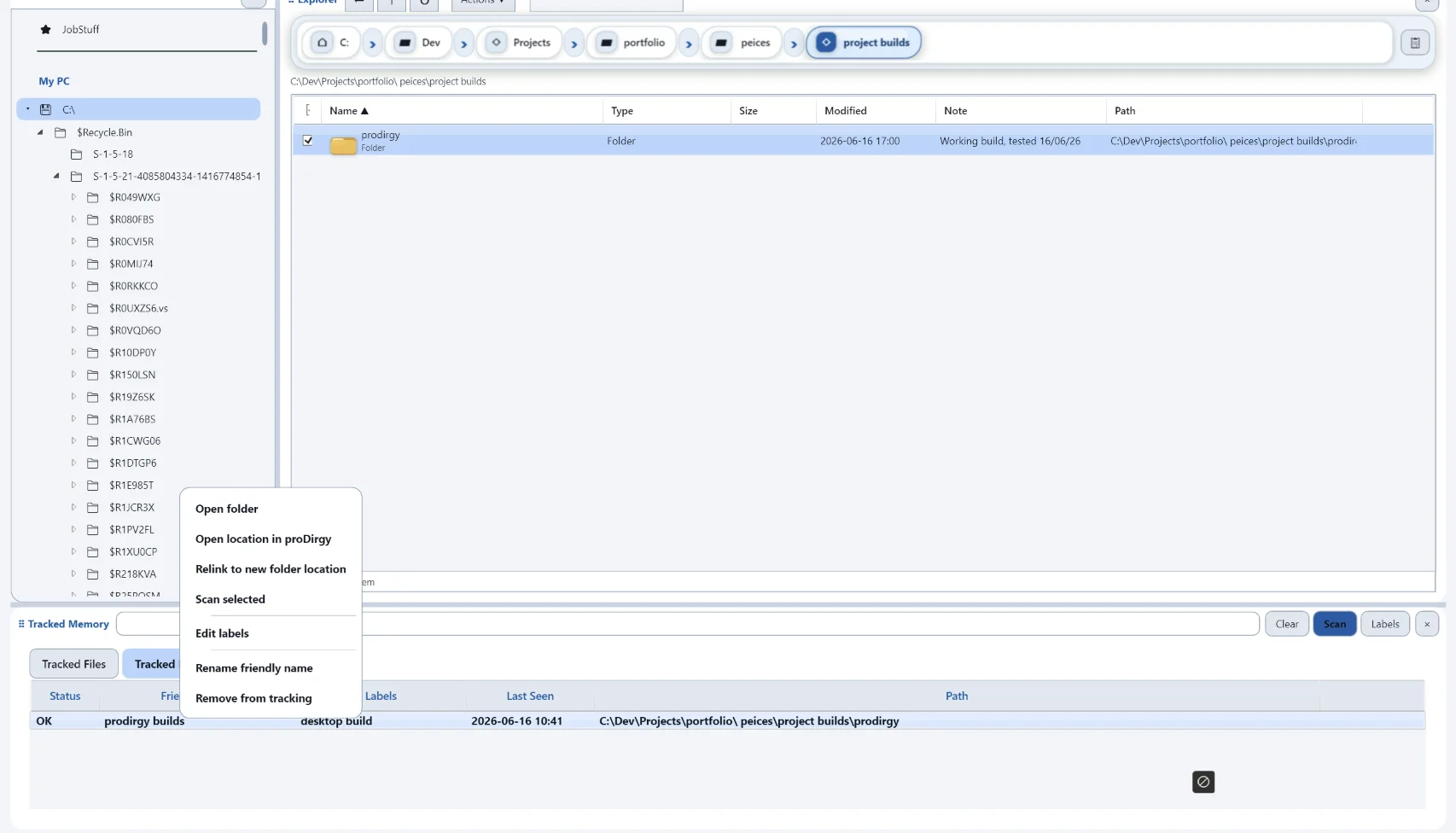Image resolution: width=1456 pixels, height=833 pixels.
Task: Expand the $R0UXZS6.vs tree node
Action: 73,308
